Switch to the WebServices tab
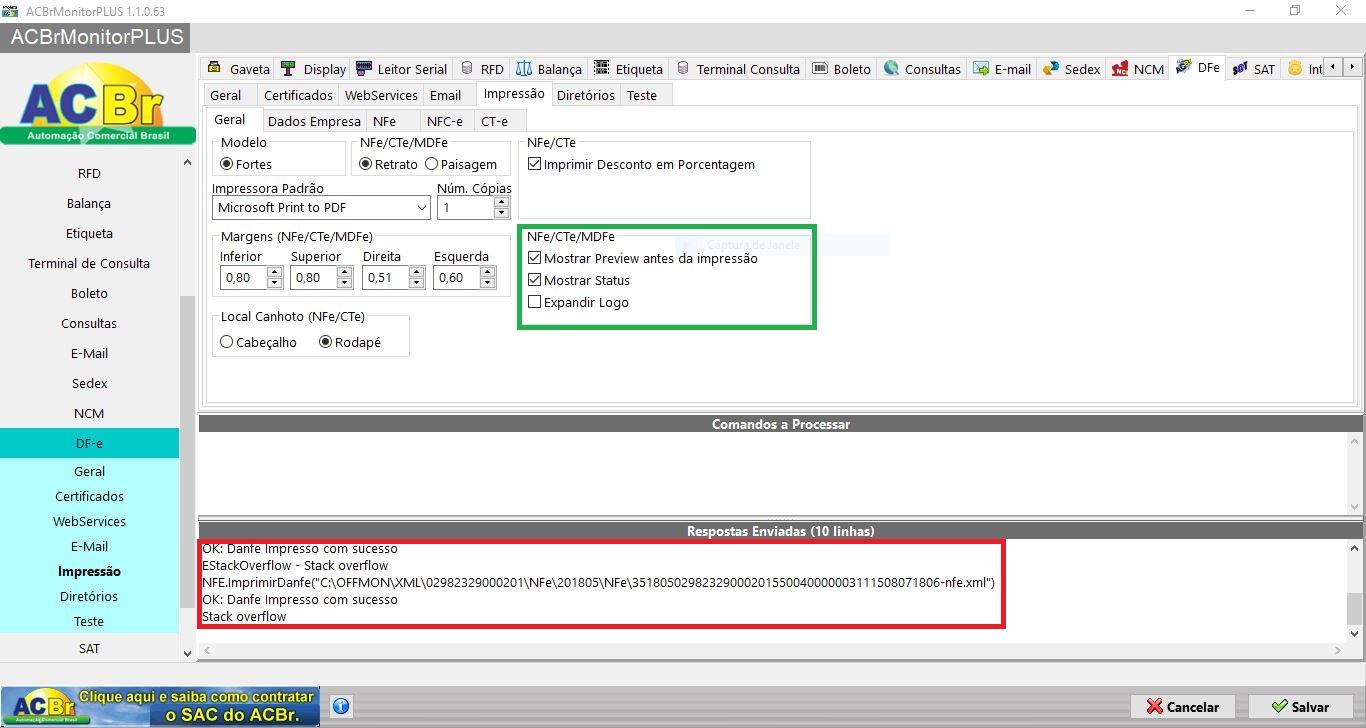 click(381, 95)
